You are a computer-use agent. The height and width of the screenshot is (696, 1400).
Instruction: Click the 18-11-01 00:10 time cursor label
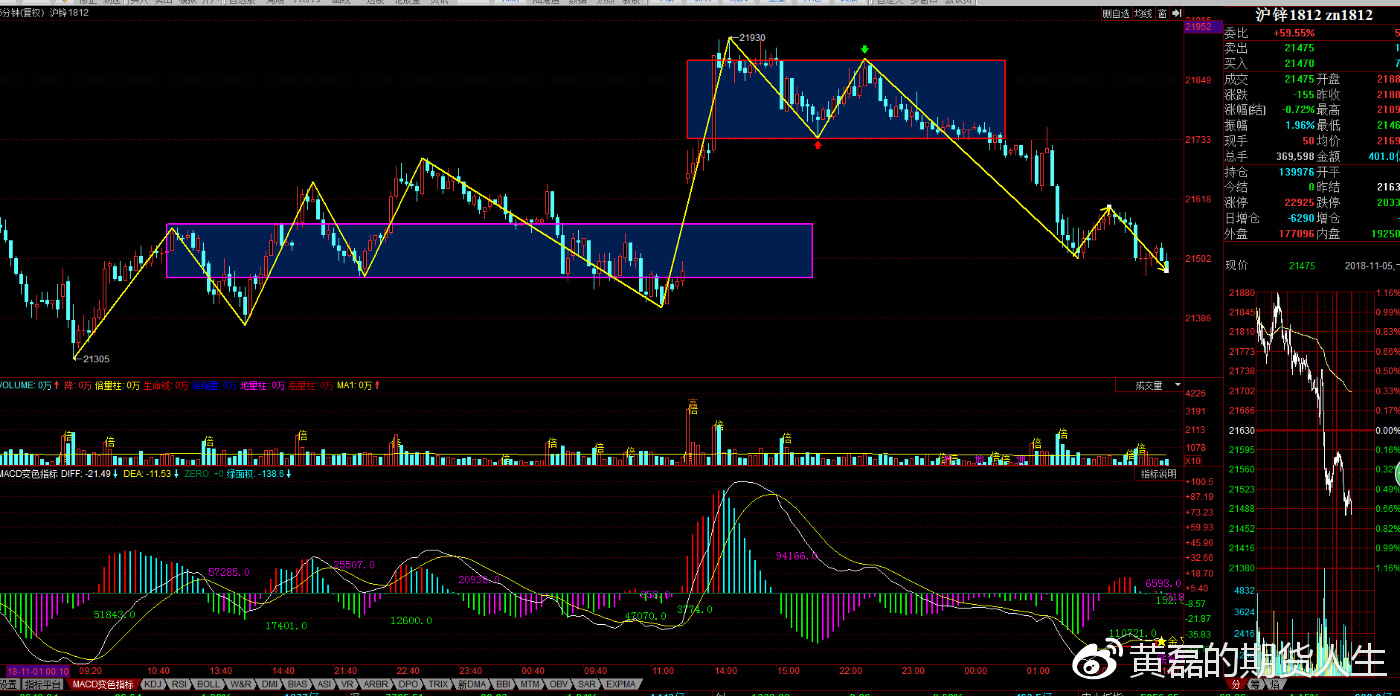38,672
